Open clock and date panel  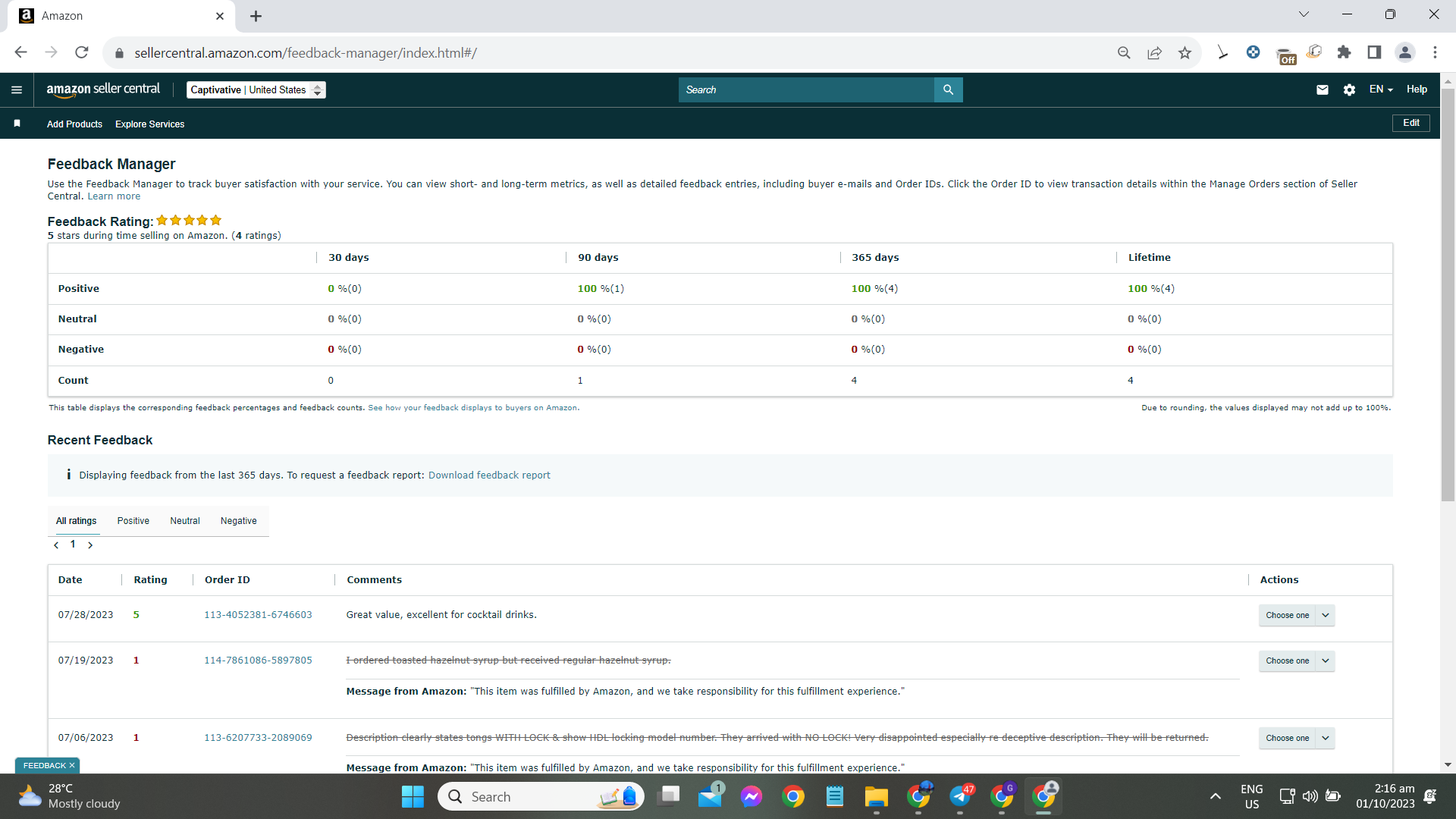[1385, 796]
